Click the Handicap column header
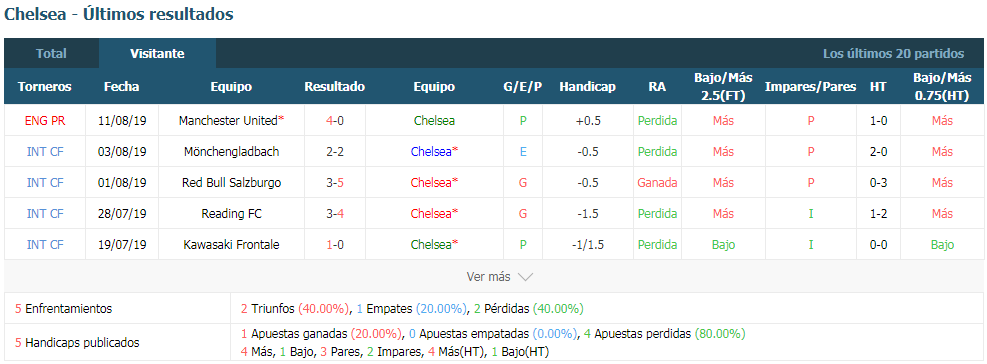The height and width of the screenshot is (364, 987). pos(587,87)
